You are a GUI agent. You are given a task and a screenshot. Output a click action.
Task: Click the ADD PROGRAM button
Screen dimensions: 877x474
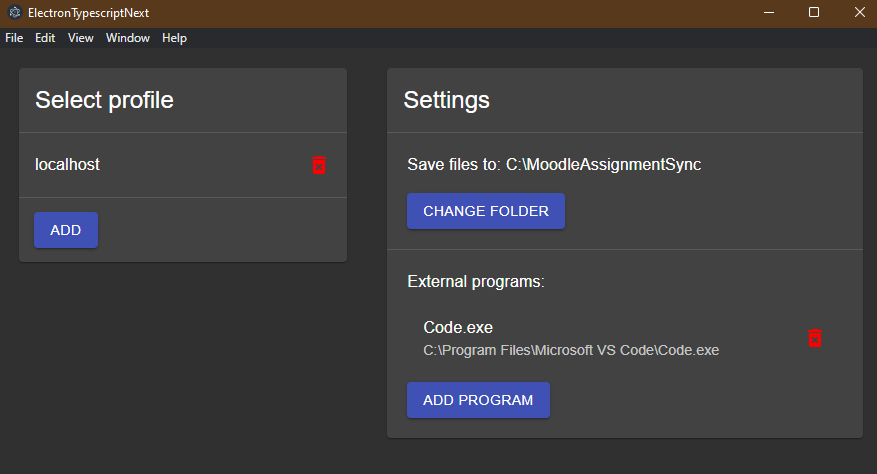coord(478,400)
